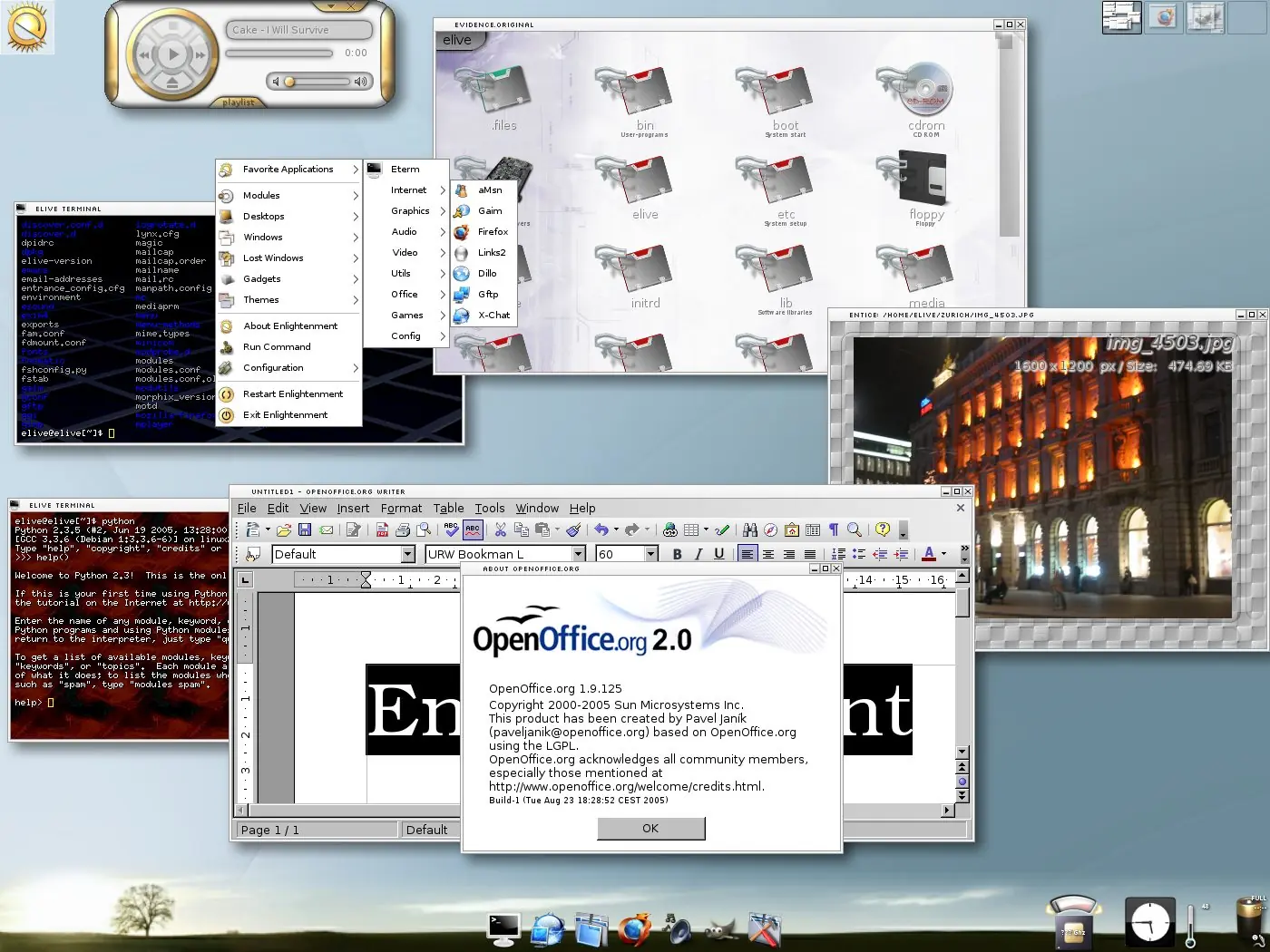Open the media player playlist tab

(x=239, y=102)
